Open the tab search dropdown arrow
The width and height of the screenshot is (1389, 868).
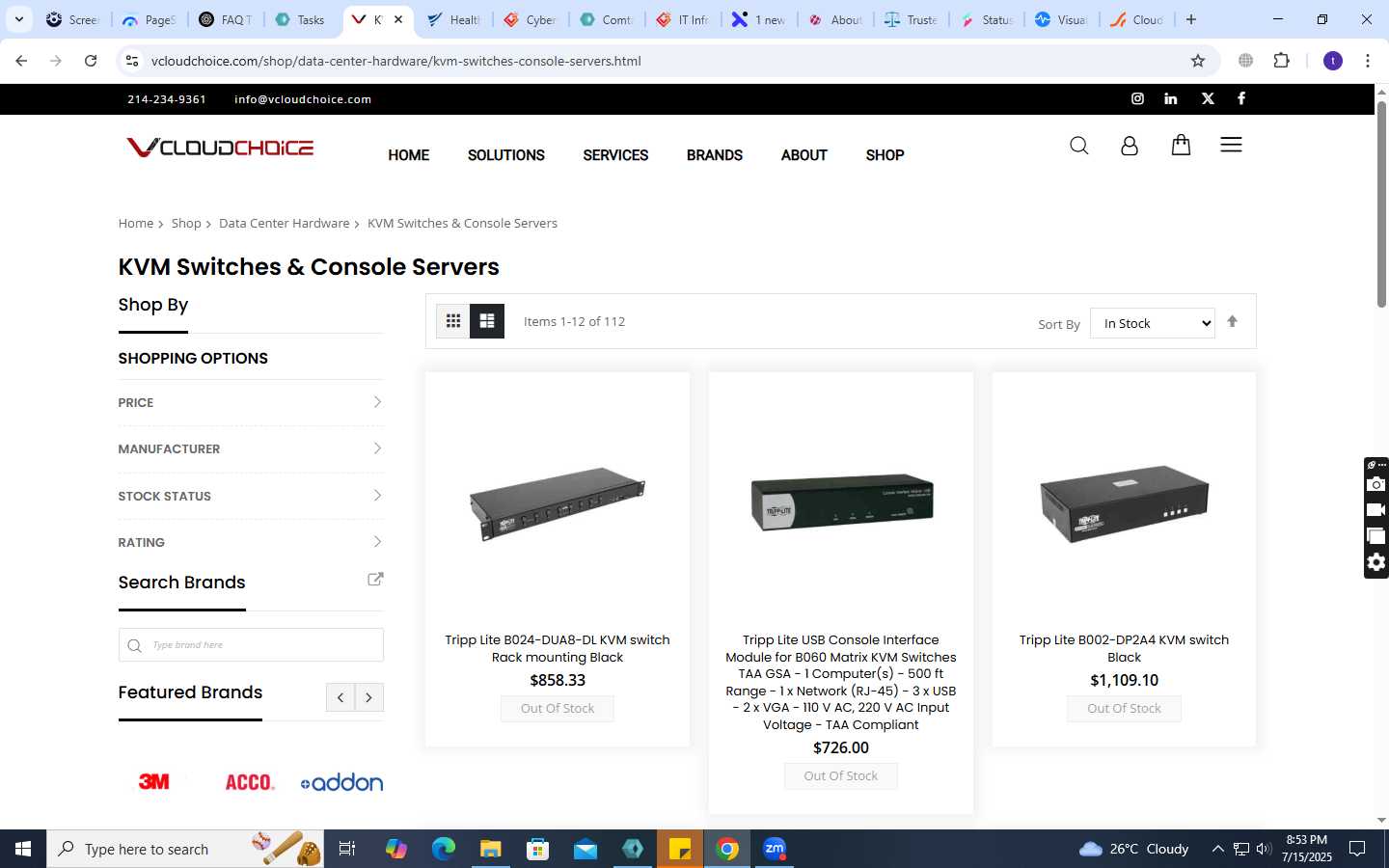pyautogui.click(x=18, y=19)
